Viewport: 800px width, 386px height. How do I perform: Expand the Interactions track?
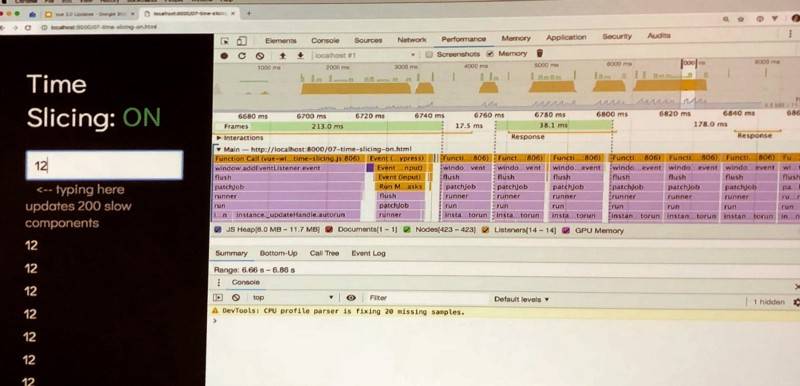tap(219, 138)
